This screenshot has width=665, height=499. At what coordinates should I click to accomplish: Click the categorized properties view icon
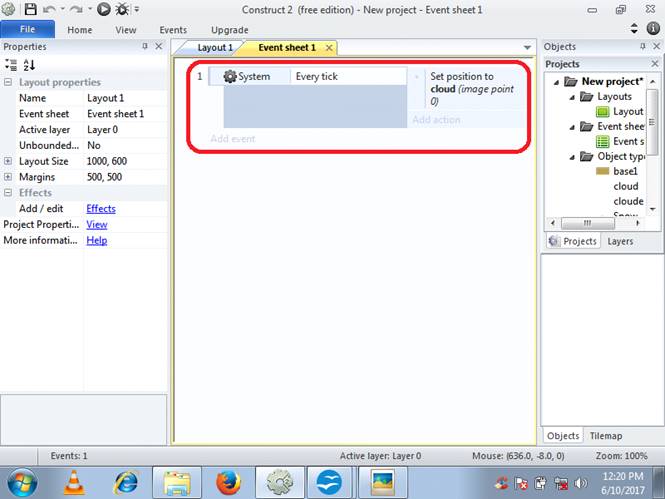click(x=11, y=65)
